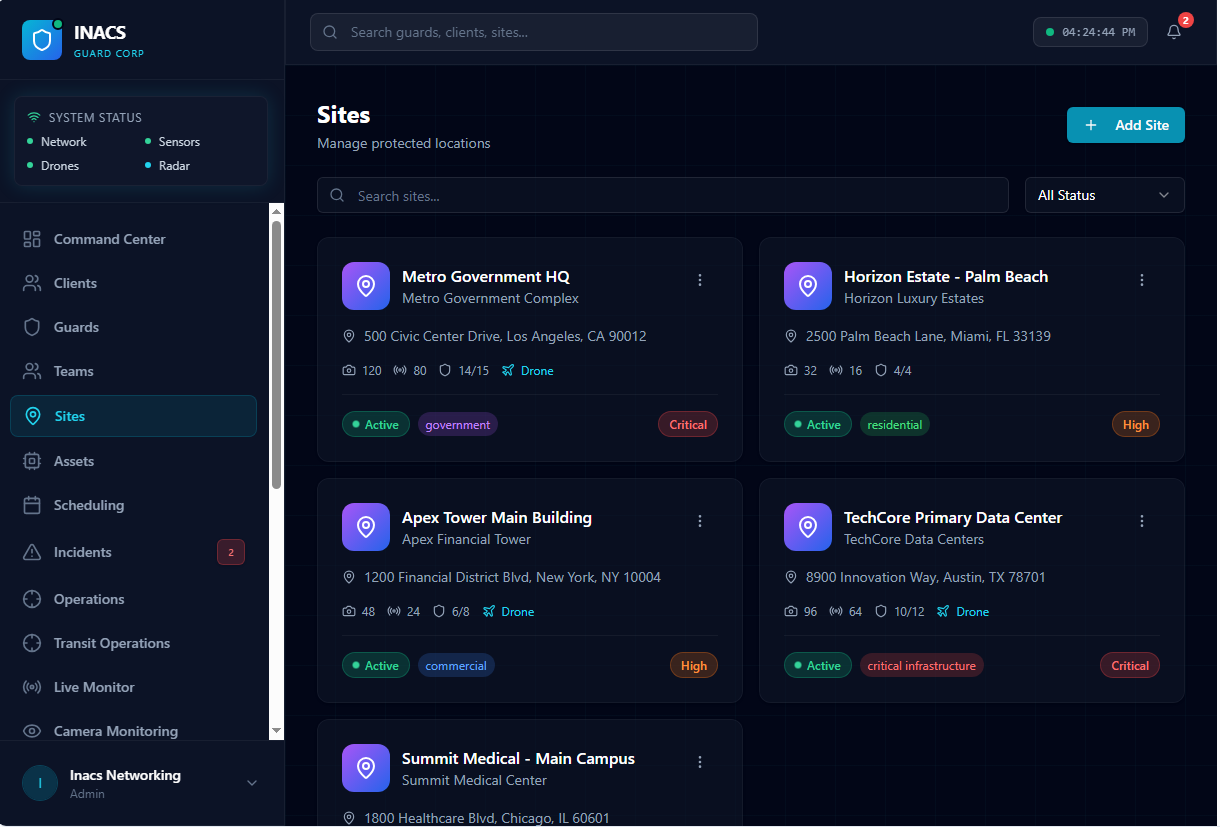Click the INACS shield logo icon
The height and width of the screenshot is (827, 1220).
pos(42,40)
